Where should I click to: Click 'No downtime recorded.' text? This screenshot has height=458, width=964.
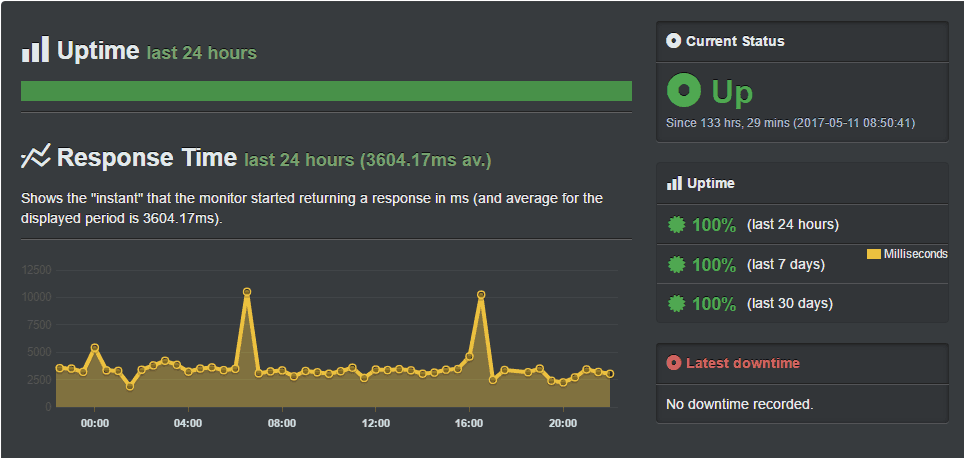click(x=740, y=405)
